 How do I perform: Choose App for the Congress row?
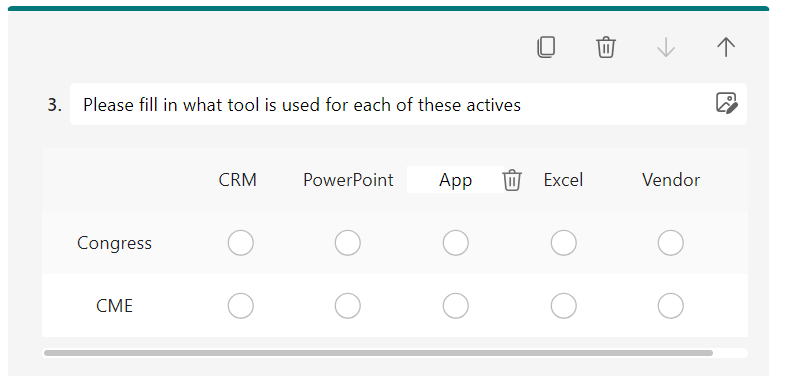pos(455,243)
